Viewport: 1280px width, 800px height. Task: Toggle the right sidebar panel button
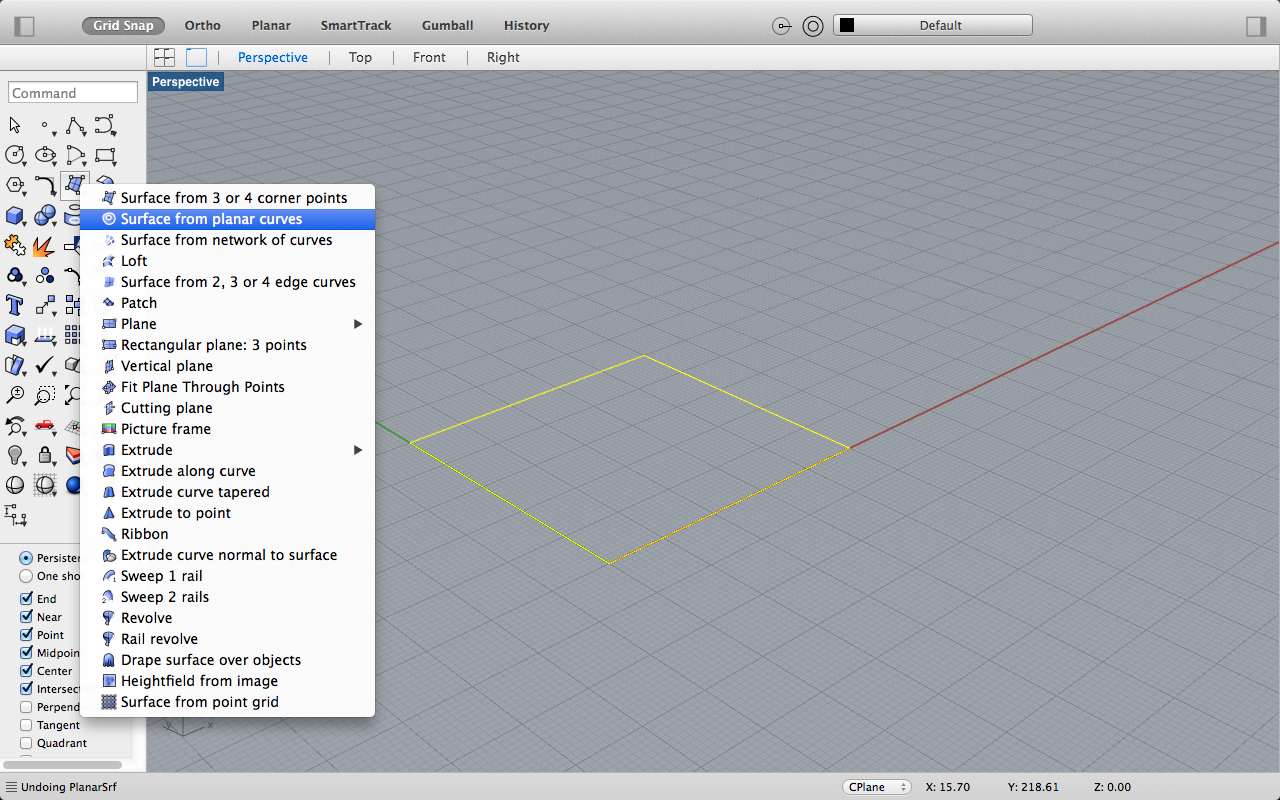coord(1256,26)
